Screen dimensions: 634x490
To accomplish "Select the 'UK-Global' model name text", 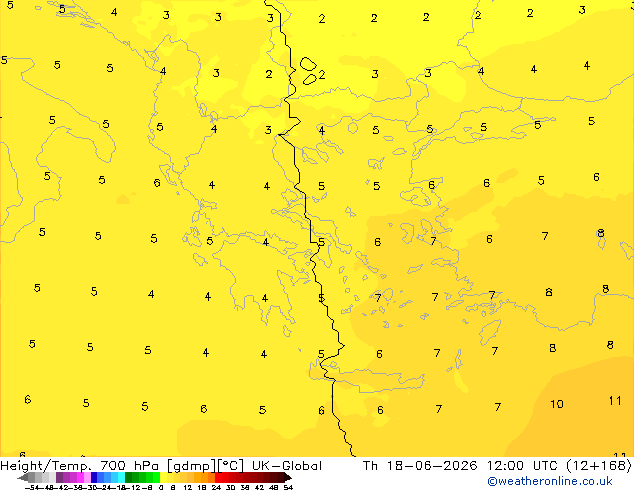I will 287,466.
